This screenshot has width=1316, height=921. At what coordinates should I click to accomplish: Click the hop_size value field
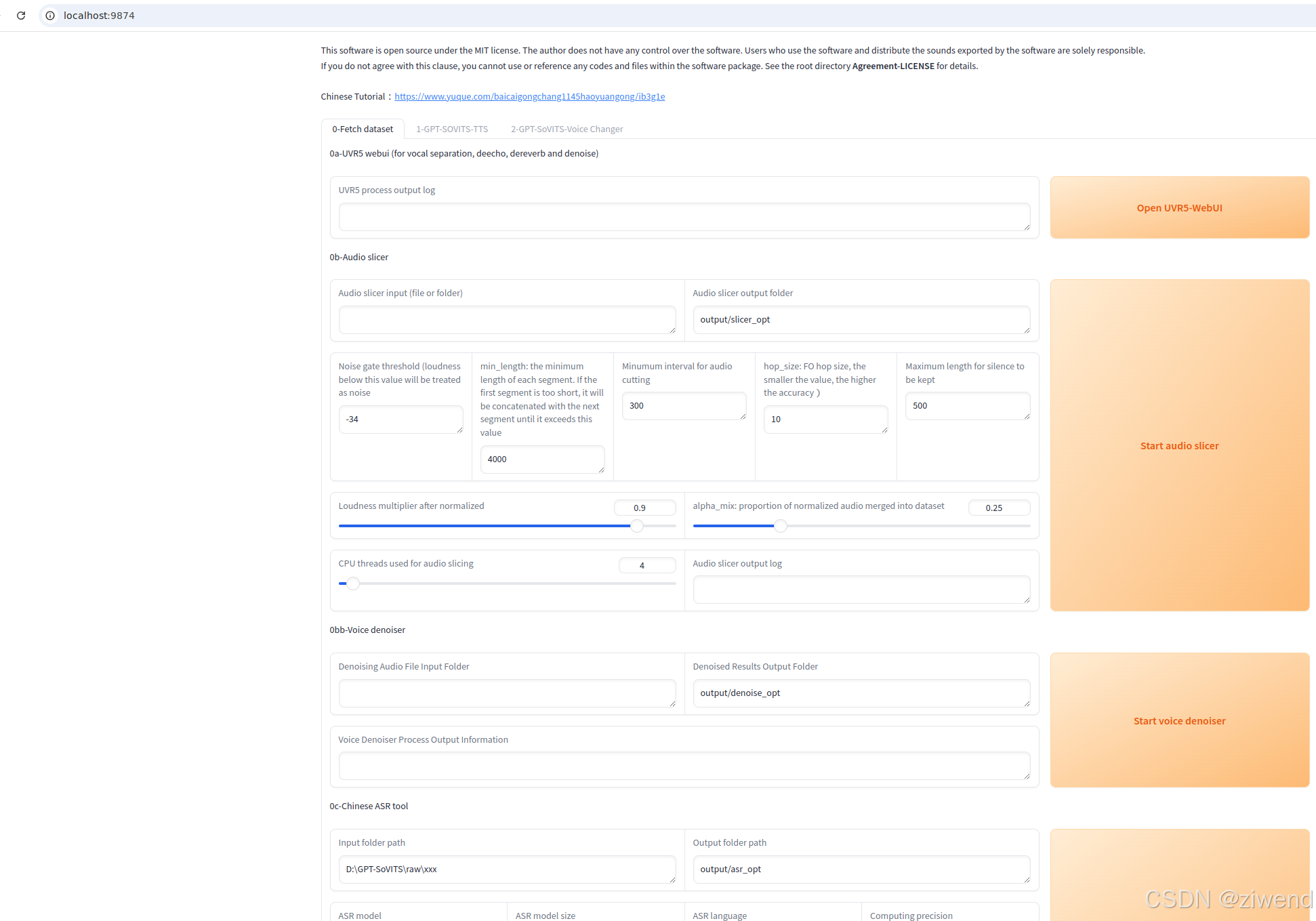pyautogui.click(x=825, y=419)
